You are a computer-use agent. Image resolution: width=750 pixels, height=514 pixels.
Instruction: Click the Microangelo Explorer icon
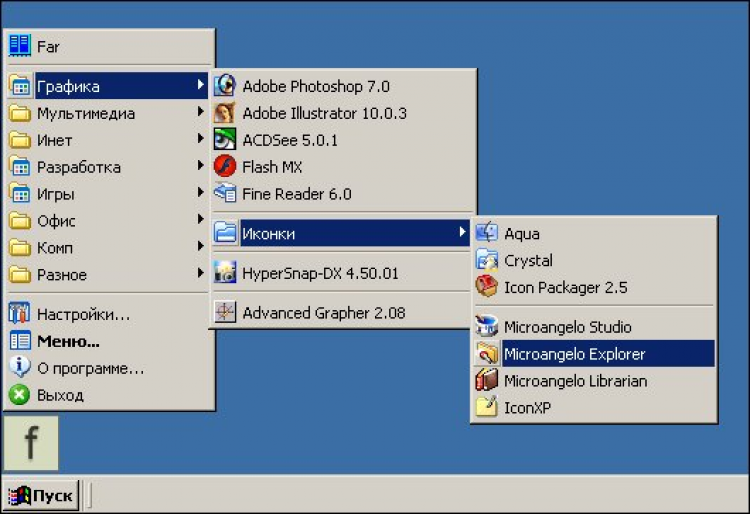pyautogui.click(x=487, y=353)
